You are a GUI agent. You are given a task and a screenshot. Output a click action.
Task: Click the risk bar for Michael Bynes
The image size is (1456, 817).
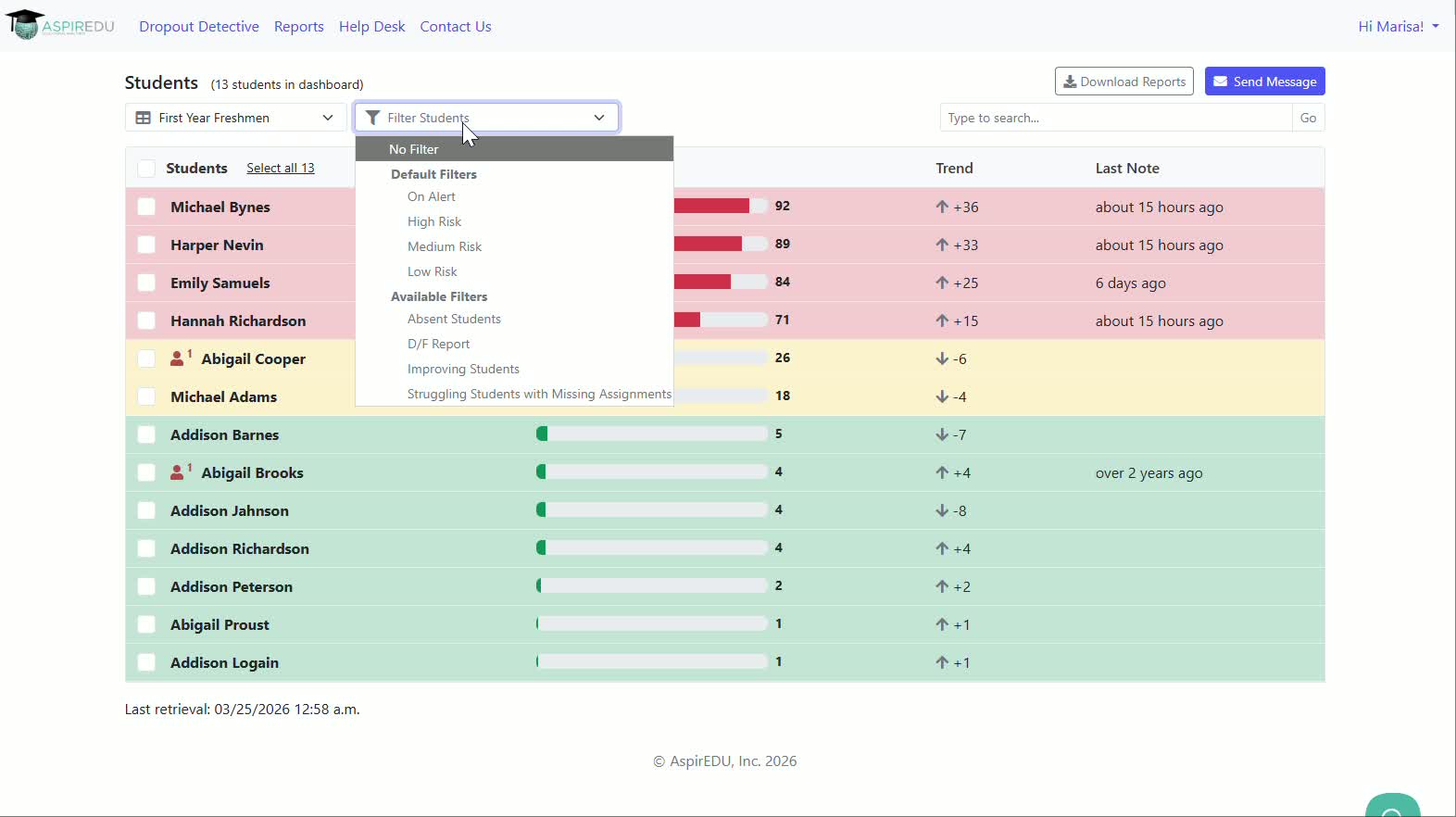click(721, 206)
